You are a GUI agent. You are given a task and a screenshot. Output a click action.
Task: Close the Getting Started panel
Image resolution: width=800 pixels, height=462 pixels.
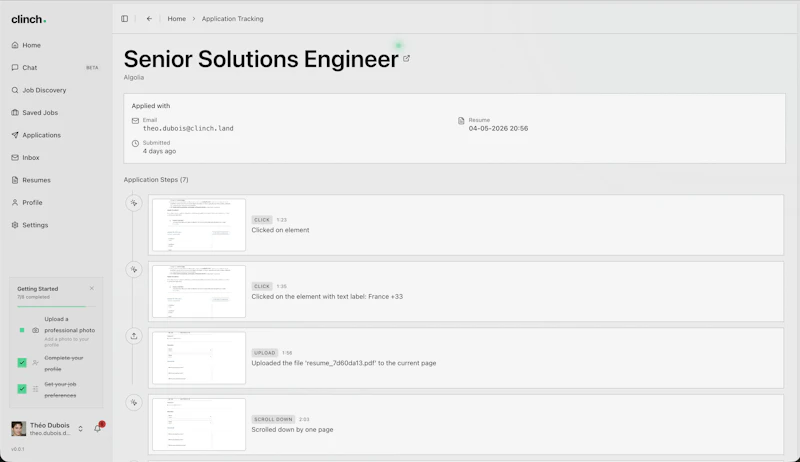pos(92,288)
